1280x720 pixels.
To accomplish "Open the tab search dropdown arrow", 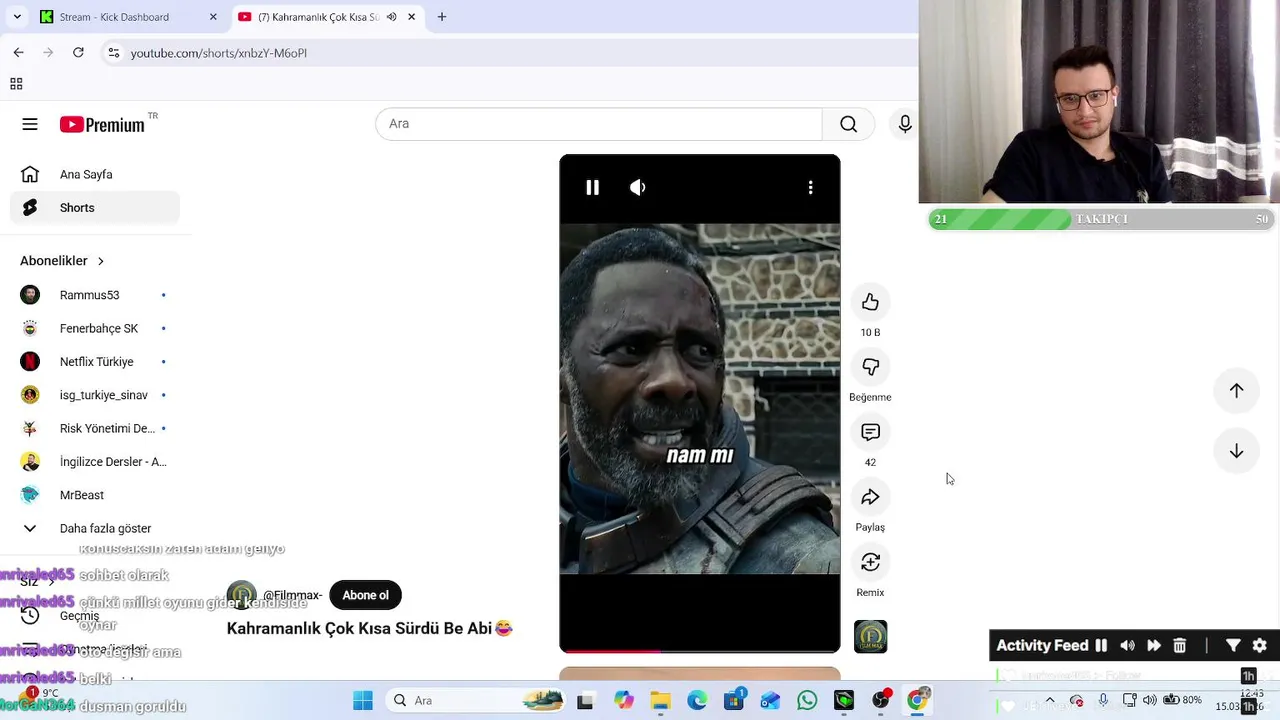I will [17, 17].
